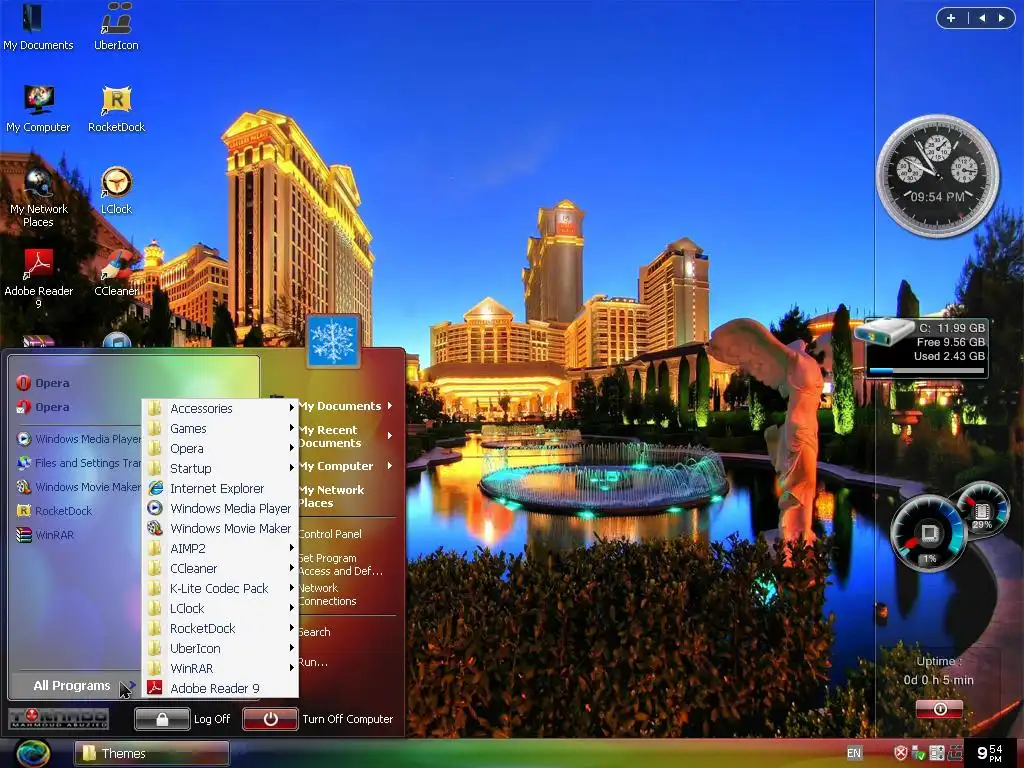This screenshot has height=768, width=1024.
Task: Open Files and Settings Transfer wizard entry
Action: 78,463
